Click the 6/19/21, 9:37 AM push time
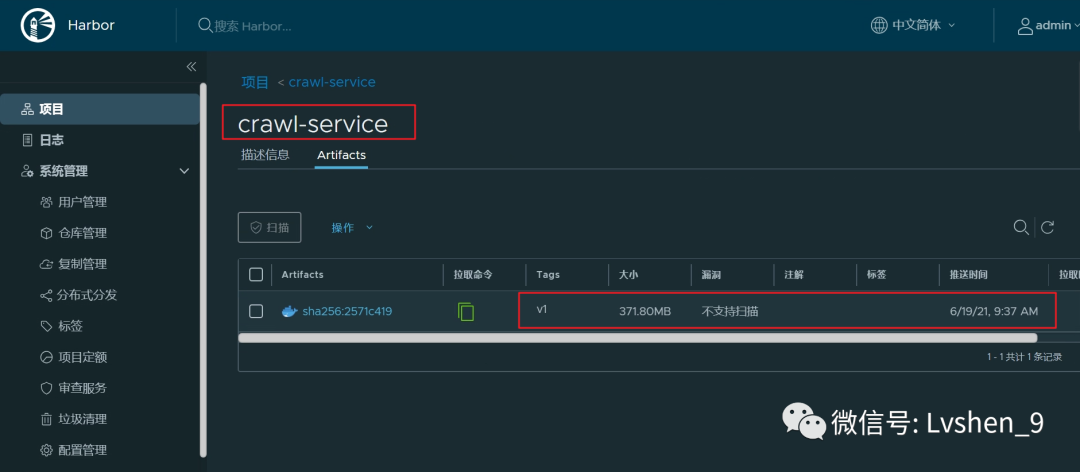 pyautogui.click(x=993, y=311)
